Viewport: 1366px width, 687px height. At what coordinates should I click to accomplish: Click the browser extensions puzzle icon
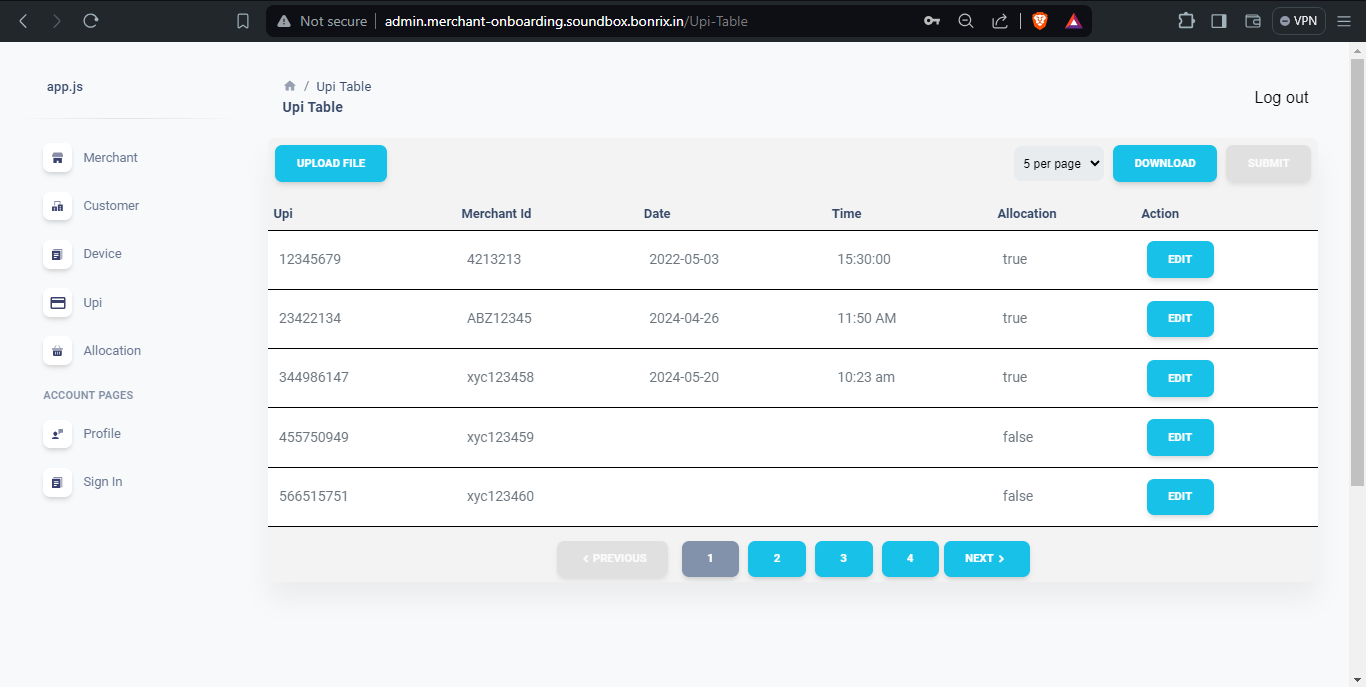coord(1186,20)
